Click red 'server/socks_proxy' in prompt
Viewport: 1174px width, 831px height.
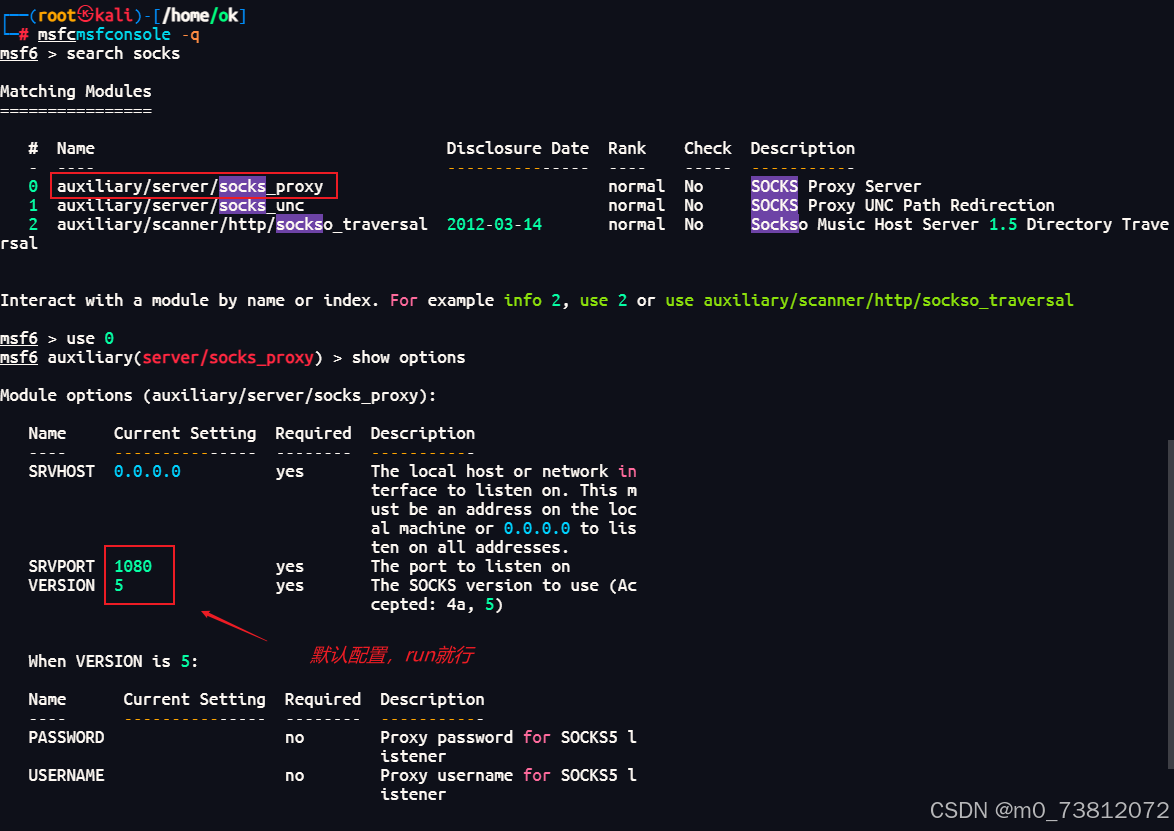(228, 358)
